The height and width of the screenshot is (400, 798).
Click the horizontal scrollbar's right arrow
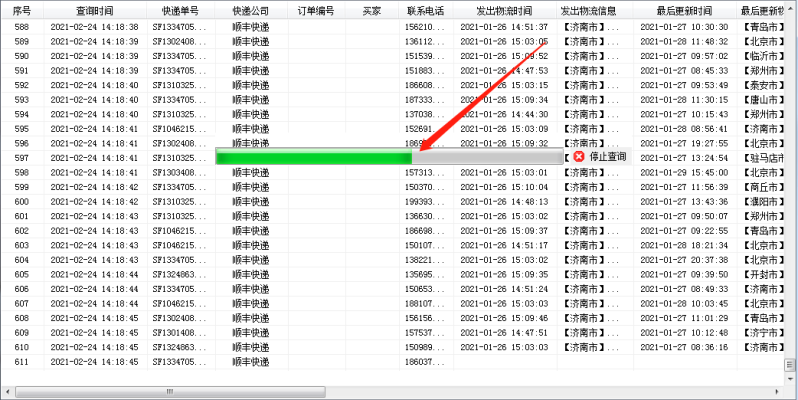tap(791, 391)
